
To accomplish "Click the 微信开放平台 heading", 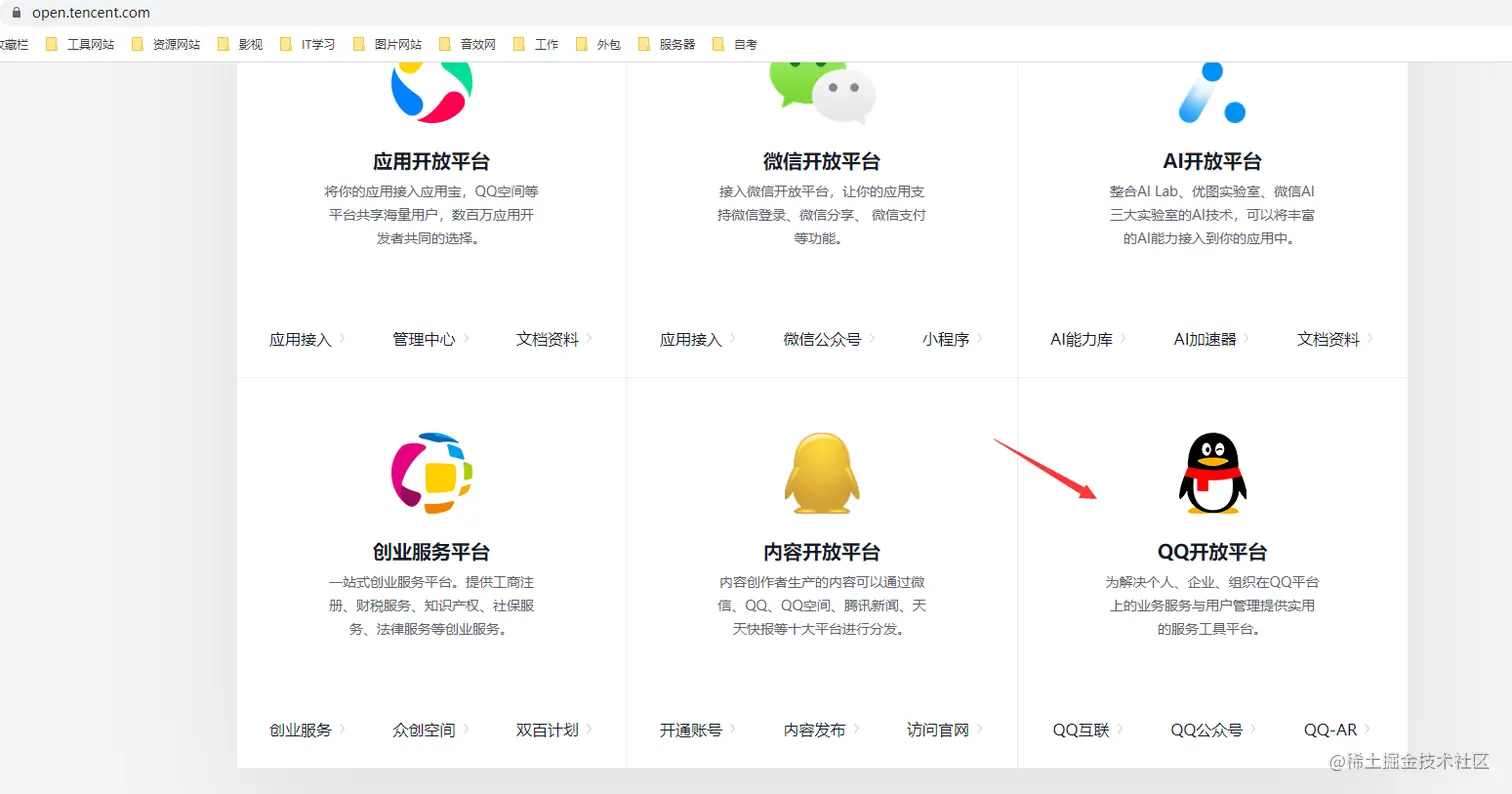I will tap(822, 162).
